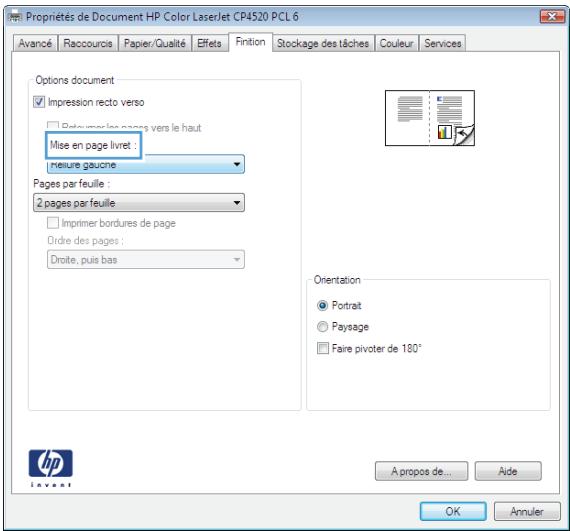Select Portrait orientation radio button
The width and height of the screenshot is (570, 531).
click(x=322, y=305)
